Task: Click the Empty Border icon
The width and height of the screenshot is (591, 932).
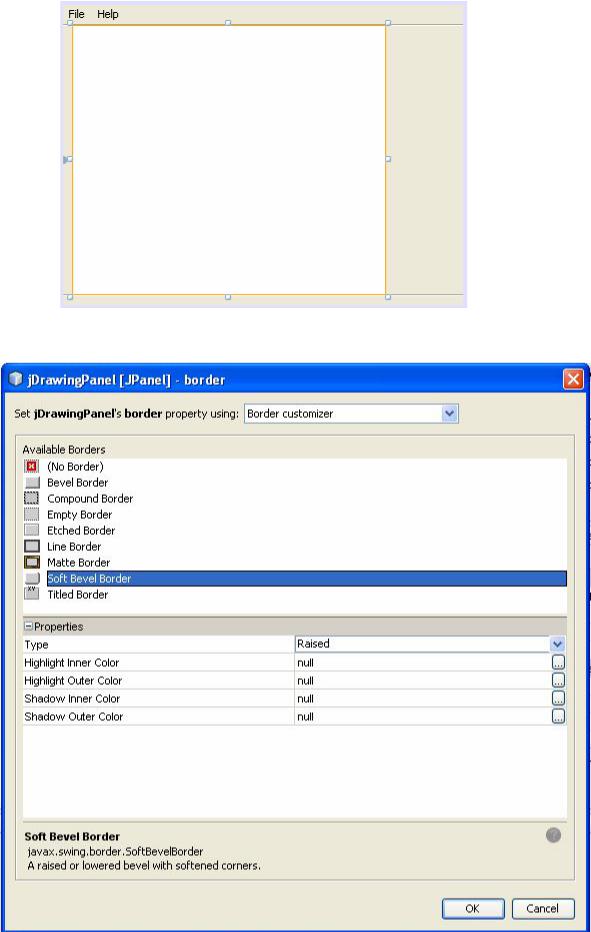Action: [x=32, y=514]
